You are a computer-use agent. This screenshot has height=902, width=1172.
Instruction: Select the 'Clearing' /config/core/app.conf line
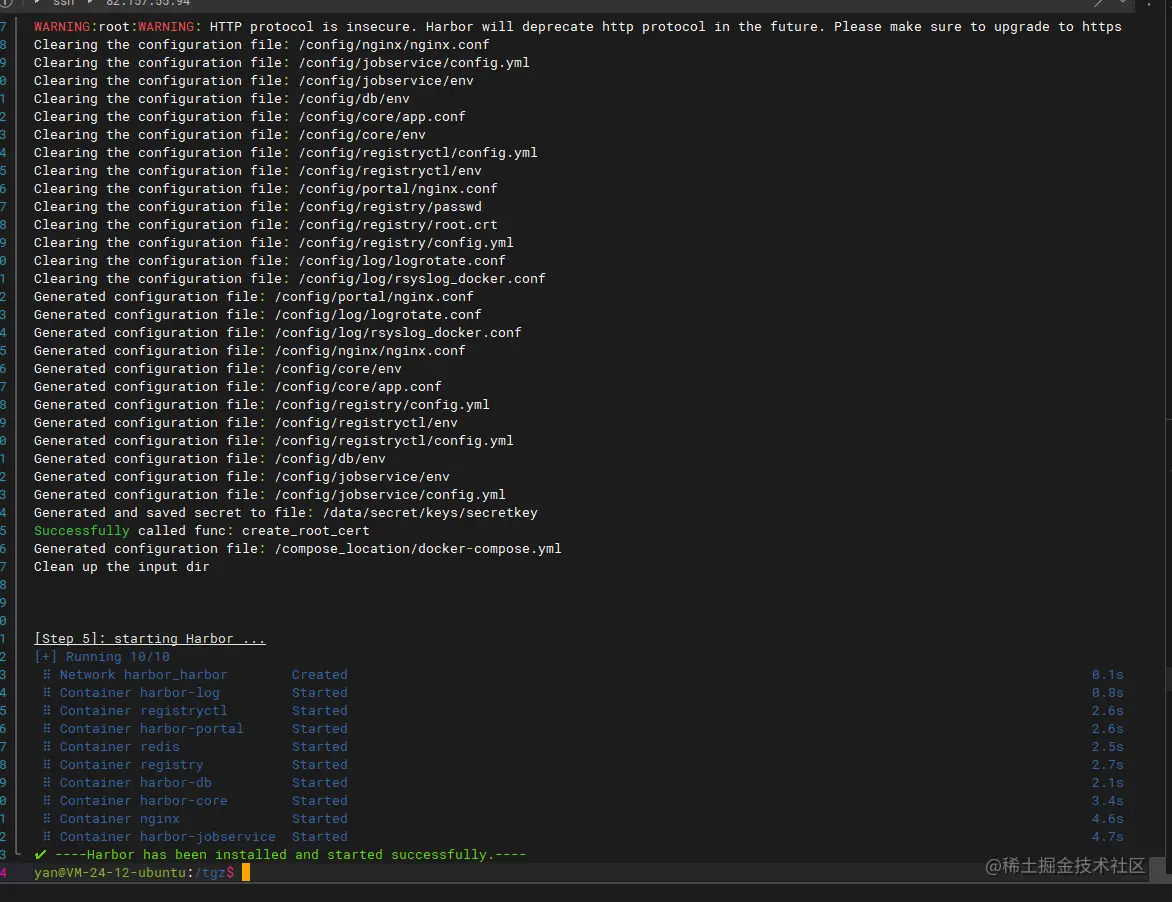[249, 117]
